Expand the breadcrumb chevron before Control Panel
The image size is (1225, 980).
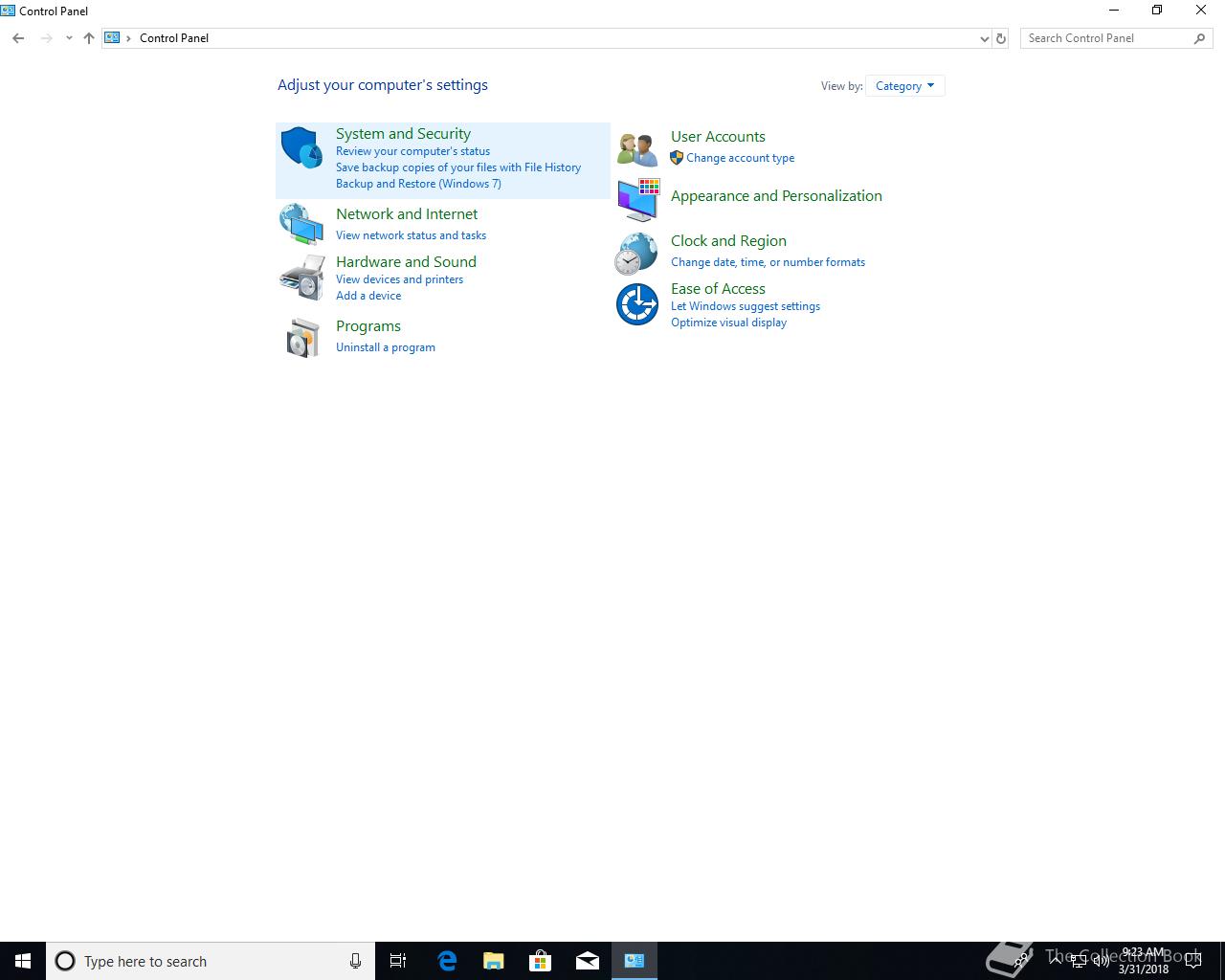(129, 38)
